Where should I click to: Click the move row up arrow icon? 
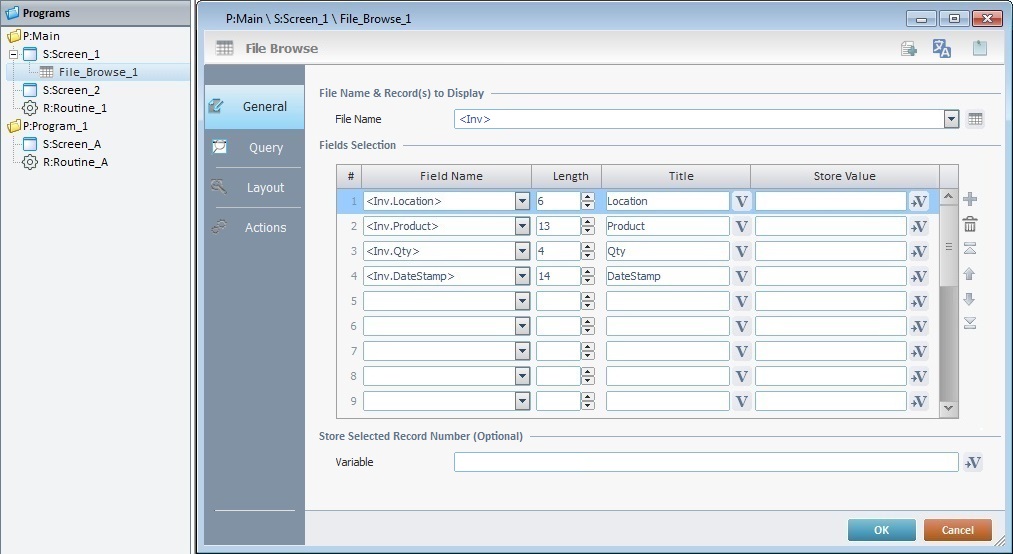click(969, 274)
